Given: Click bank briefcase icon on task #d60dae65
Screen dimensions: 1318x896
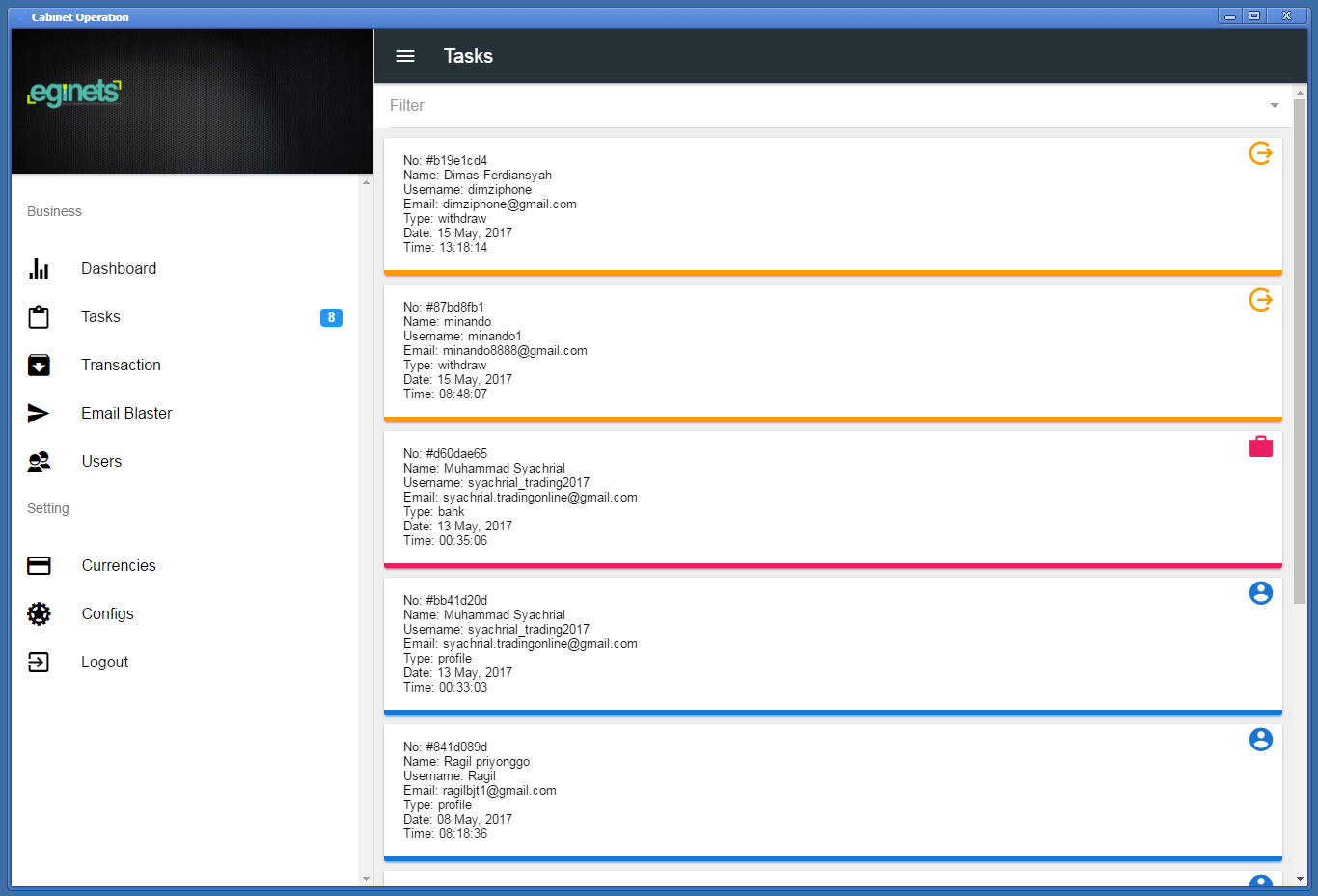Looking at the screenshot, I should pyautogui.click(x=1260, y=447).
